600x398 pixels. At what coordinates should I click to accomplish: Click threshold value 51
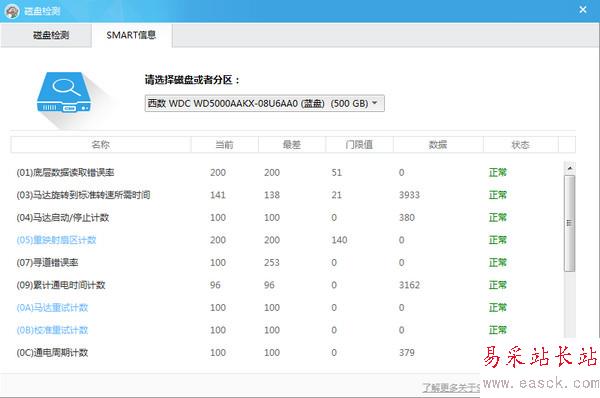click(337, 173)
